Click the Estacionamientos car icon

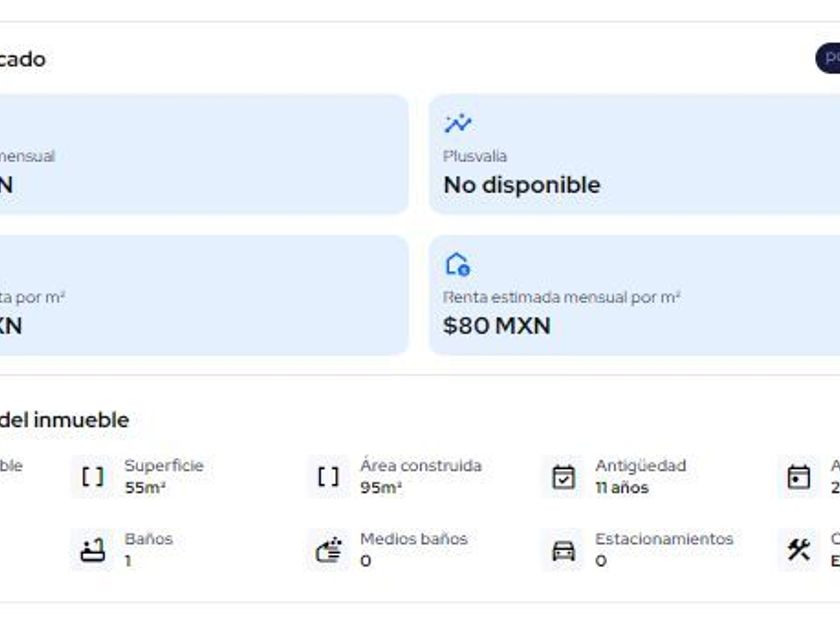click(x=564, y=550)
